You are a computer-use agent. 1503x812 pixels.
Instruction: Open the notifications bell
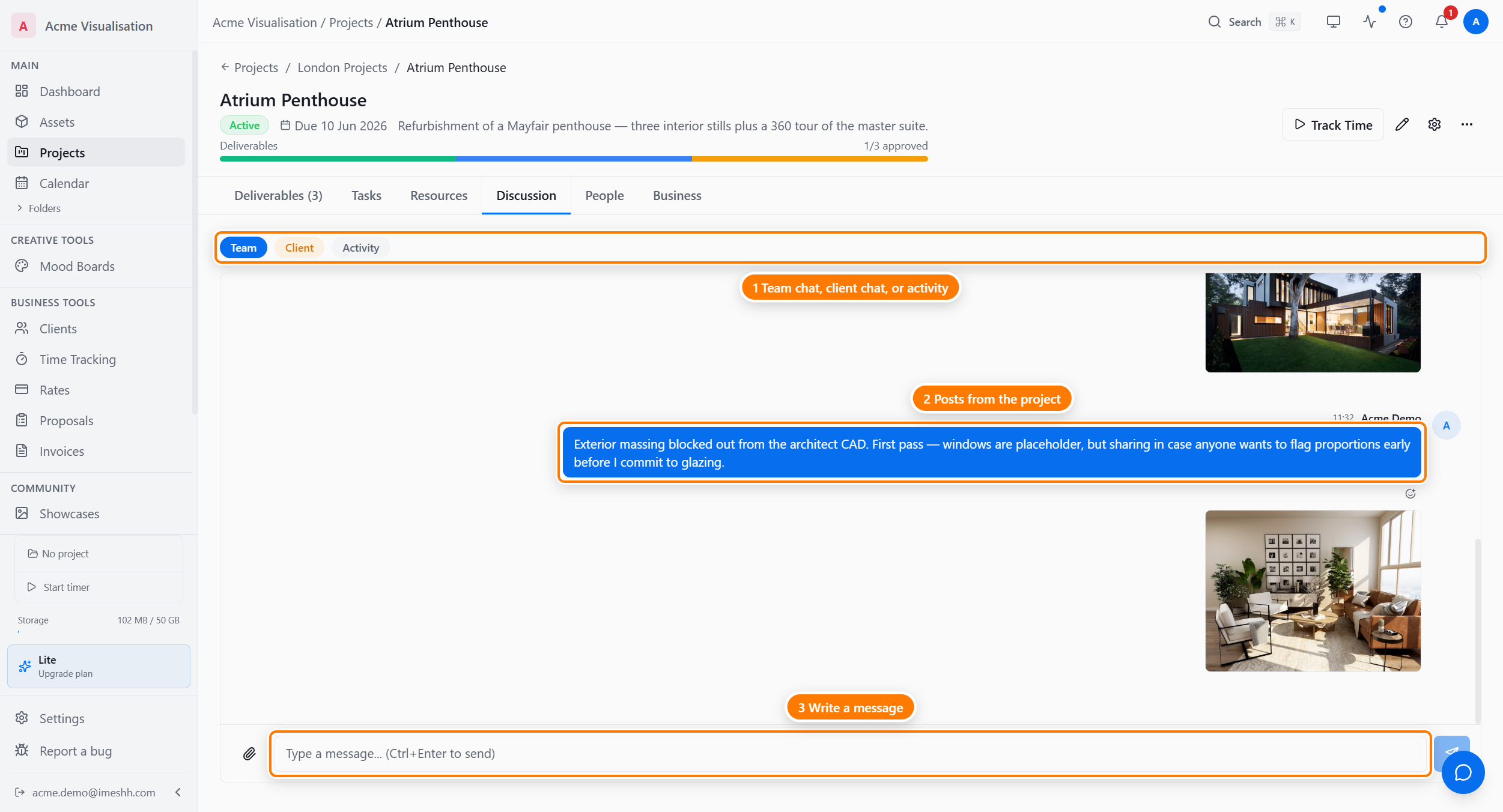pyautogui.click(x=1442, y=22)
